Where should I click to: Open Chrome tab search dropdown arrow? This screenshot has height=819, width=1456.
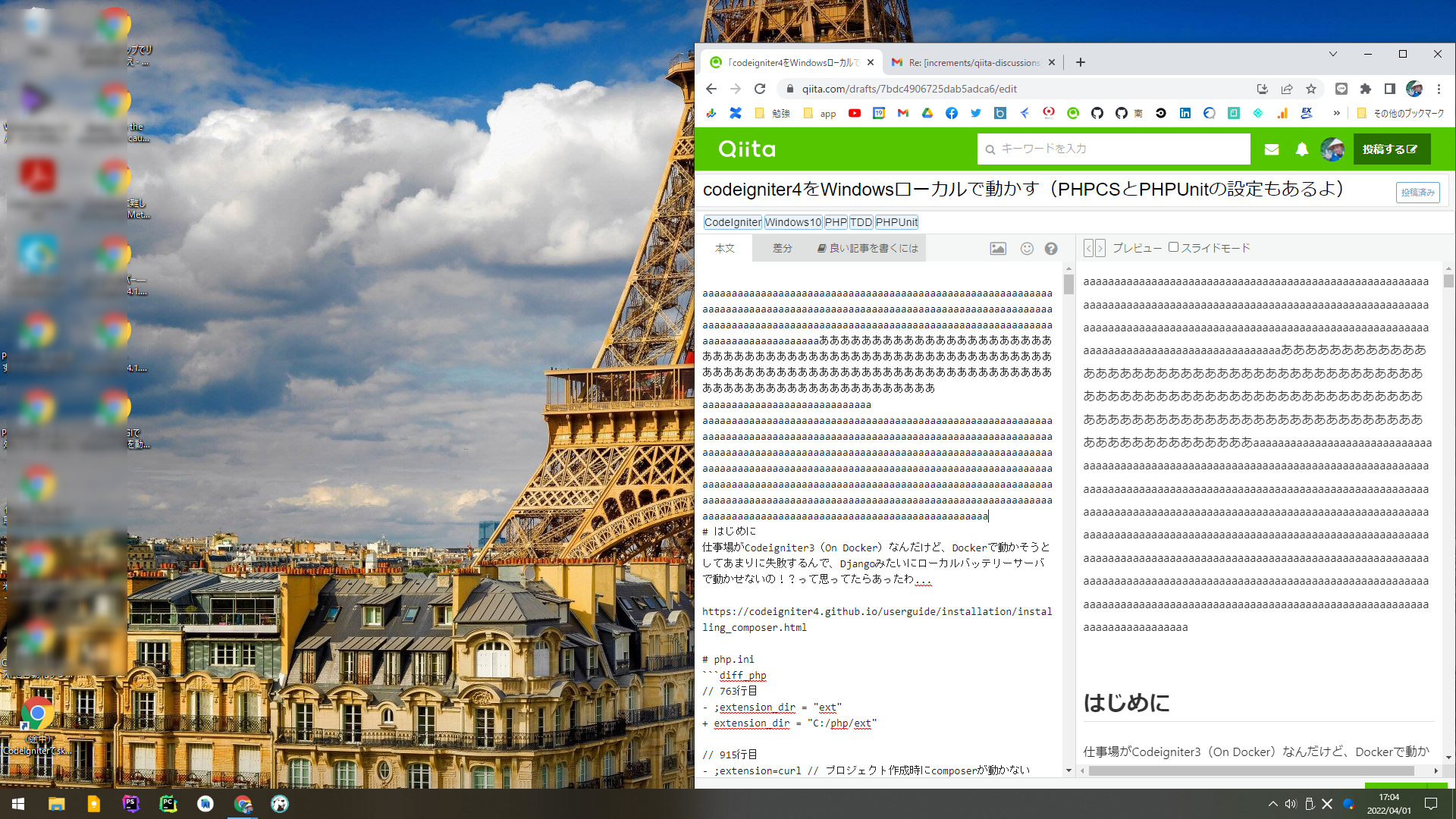pyautogui.click(x=1332, y=54)
